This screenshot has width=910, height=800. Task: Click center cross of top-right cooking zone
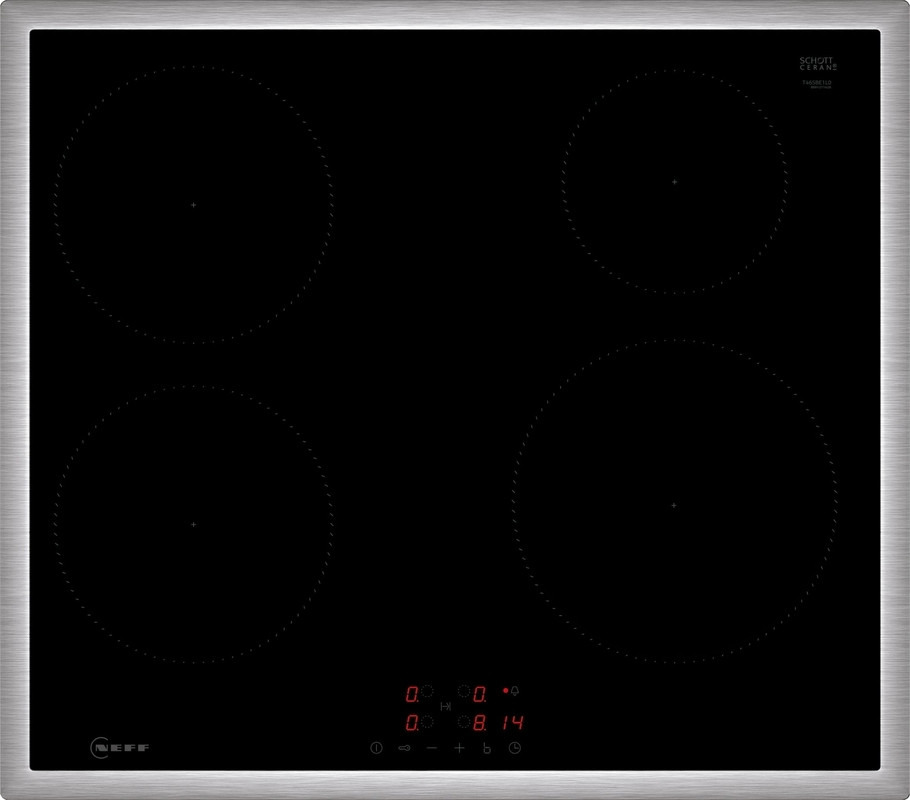[x=674, y=182]
